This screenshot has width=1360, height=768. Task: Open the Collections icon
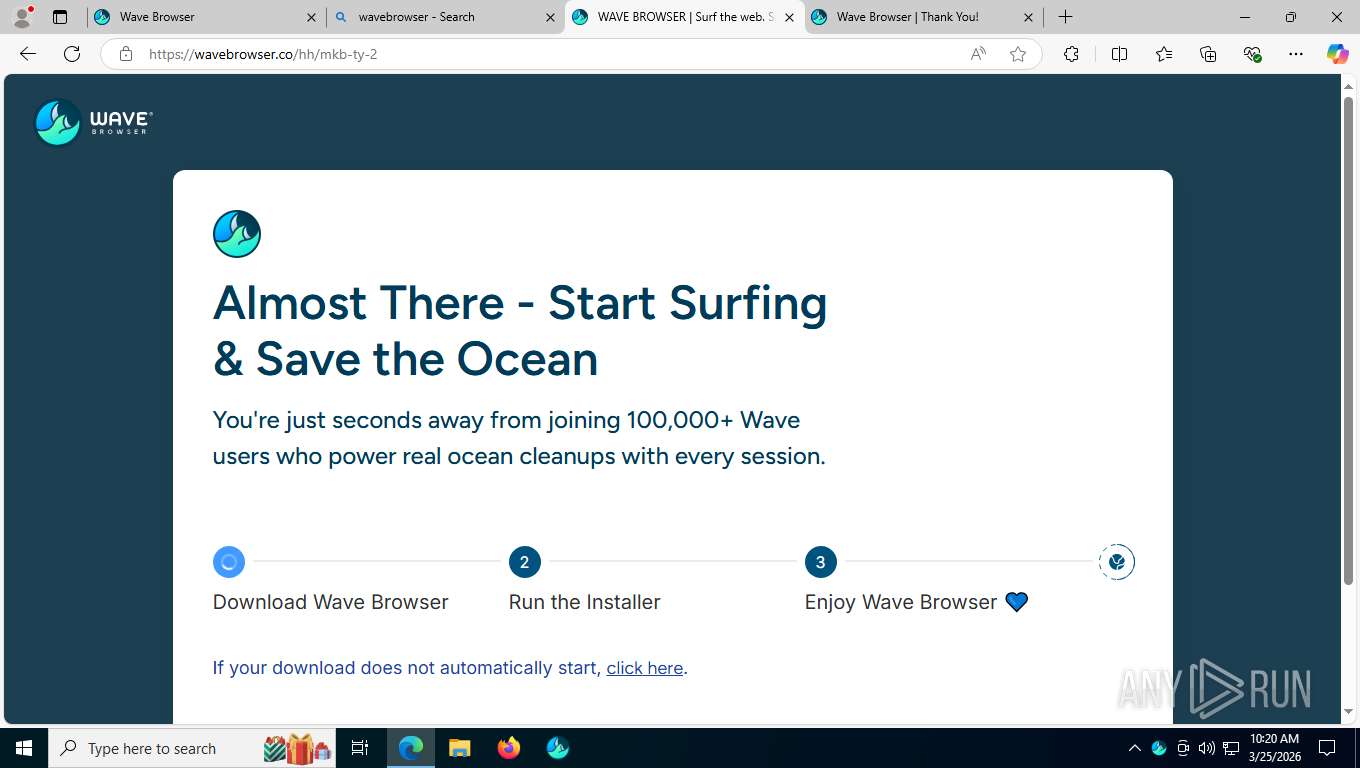[1208, 54]
